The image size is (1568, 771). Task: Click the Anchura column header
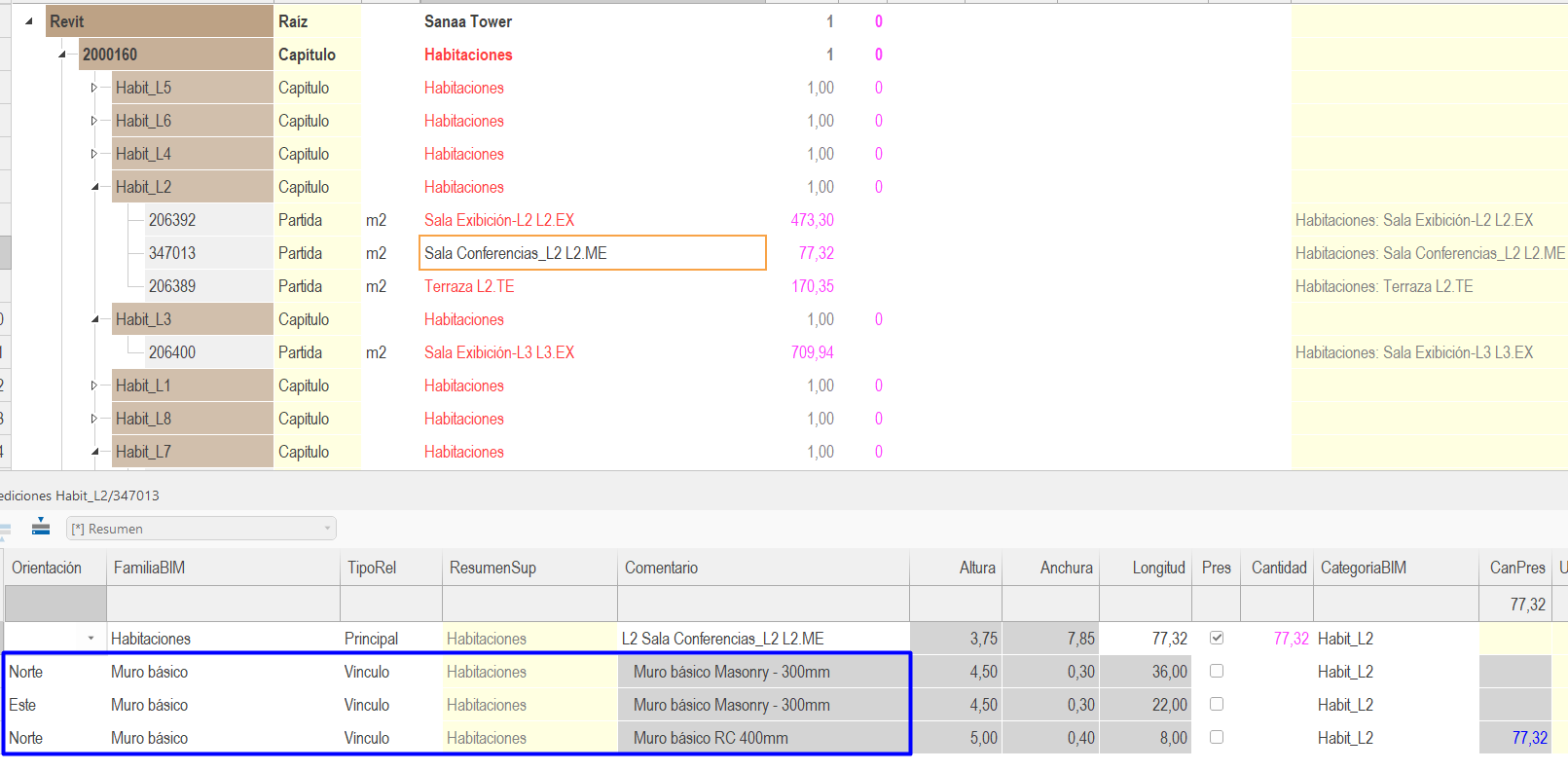click(1050, 568)
